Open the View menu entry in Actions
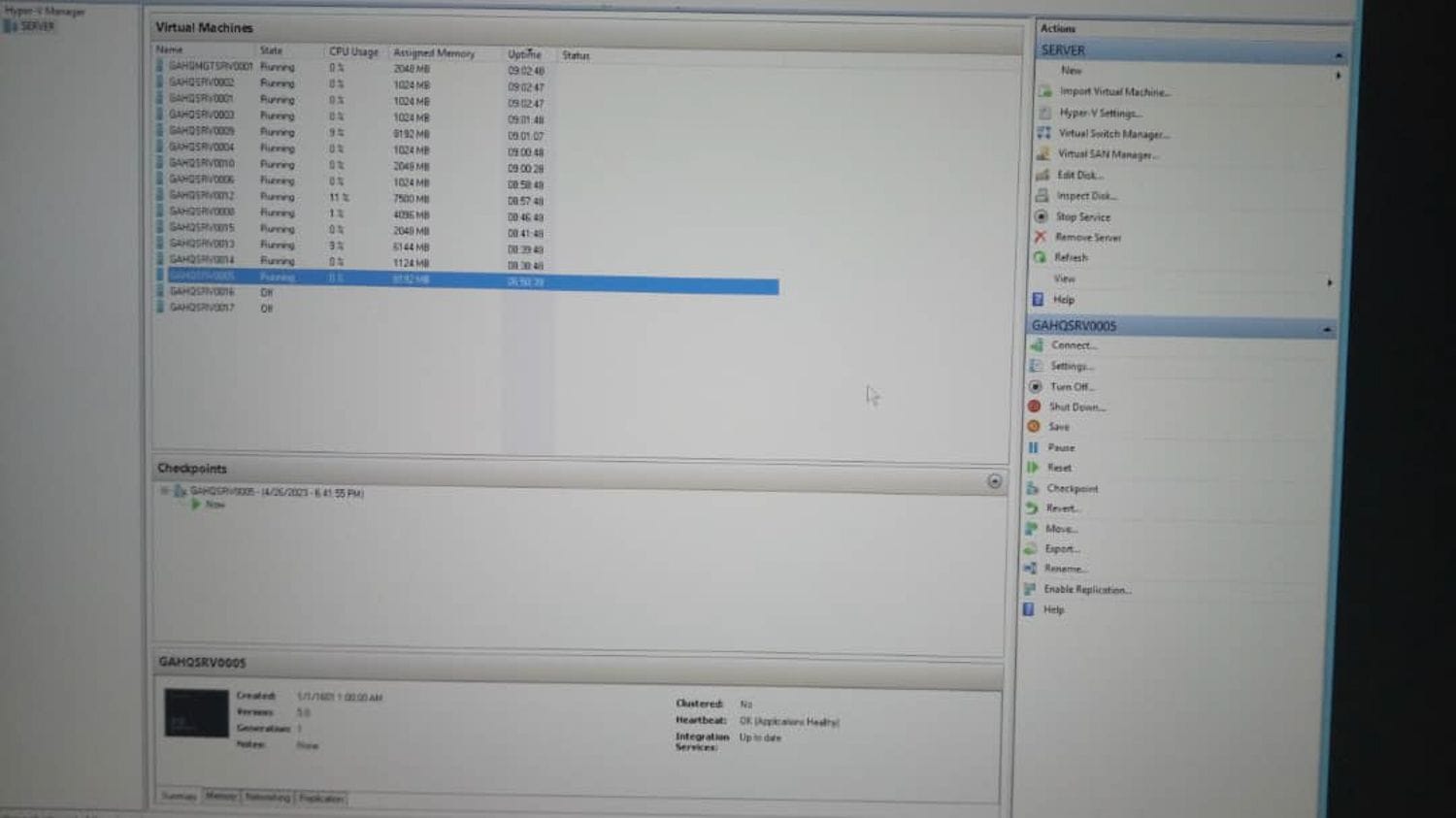This screenshot has height=818, width=1456. pyautogui.click(x=1064, y=278)
